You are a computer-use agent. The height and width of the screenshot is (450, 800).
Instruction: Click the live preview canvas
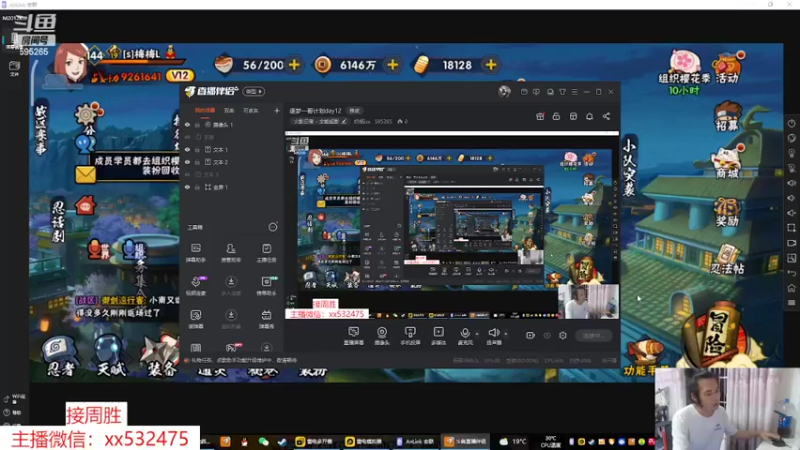tap(452, 225)
